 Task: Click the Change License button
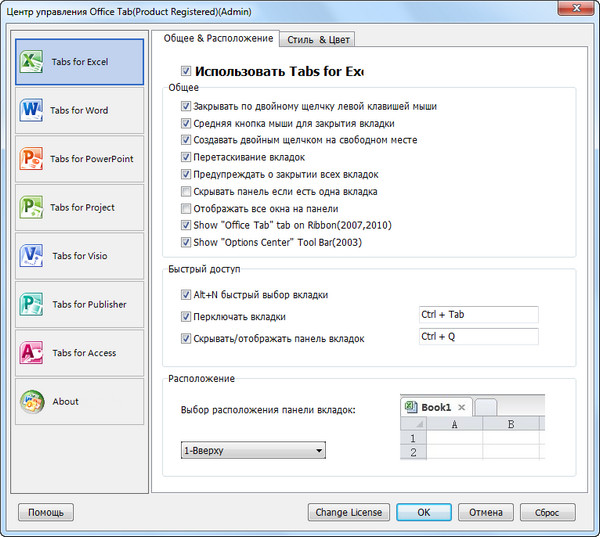tap(348, 512)
